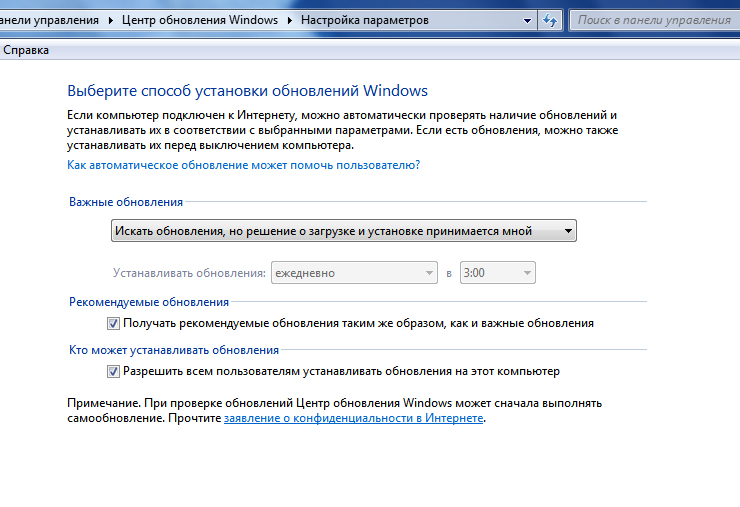Open the important updates mode dropdown
Image resolution: width=740 pixels, height=507 pixels.
[x=344, y=231]
